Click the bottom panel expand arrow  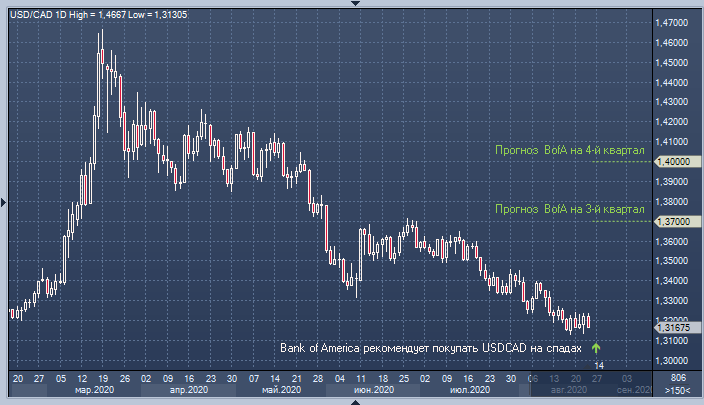coord(352,401)
